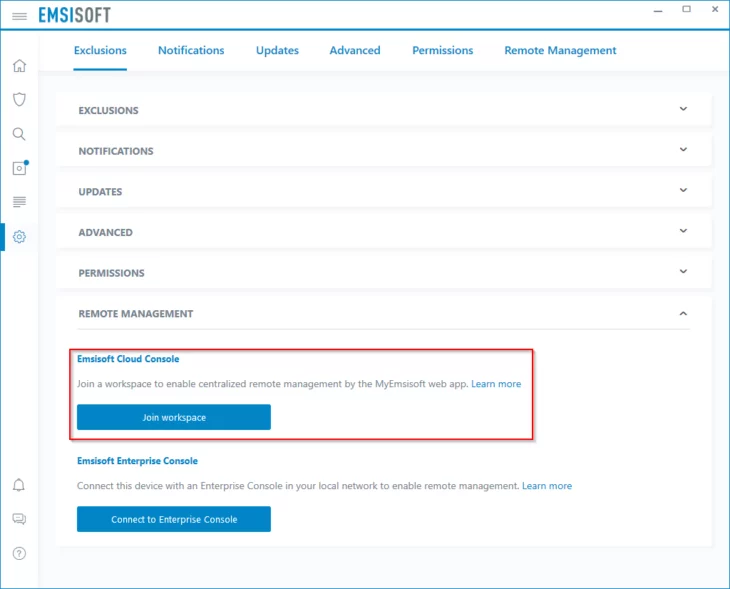Open the chat support icon

coord(19,519)
